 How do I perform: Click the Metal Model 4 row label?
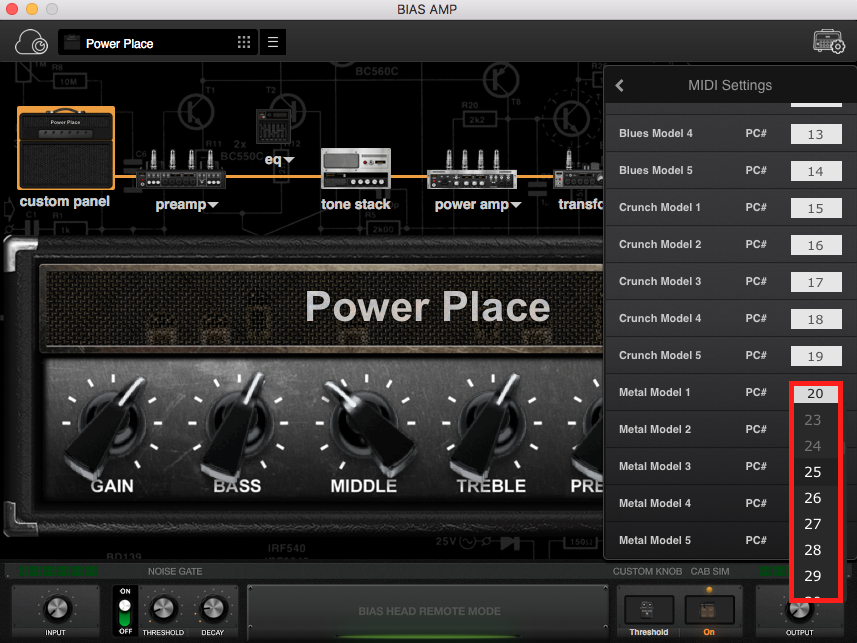[655, 504]
